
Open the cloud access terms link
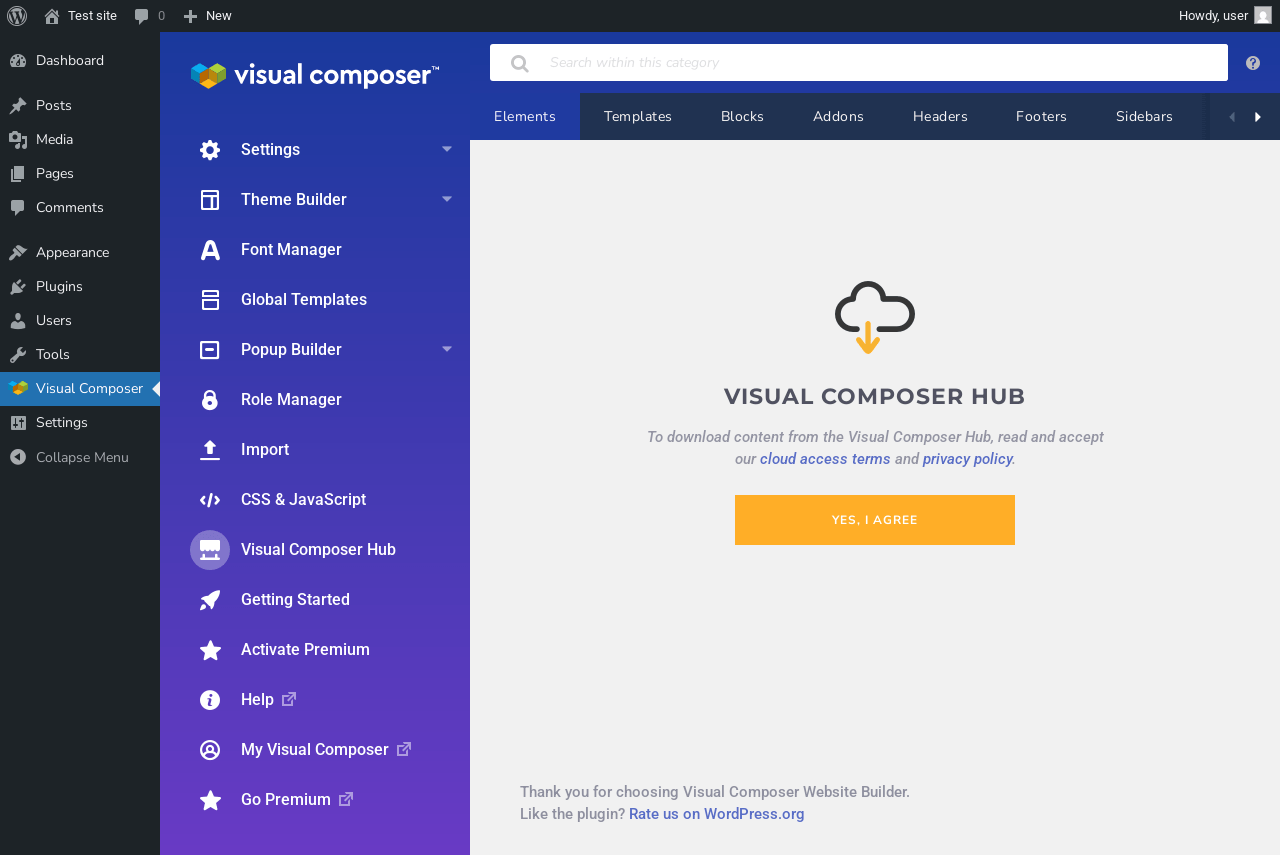[825, 459]
